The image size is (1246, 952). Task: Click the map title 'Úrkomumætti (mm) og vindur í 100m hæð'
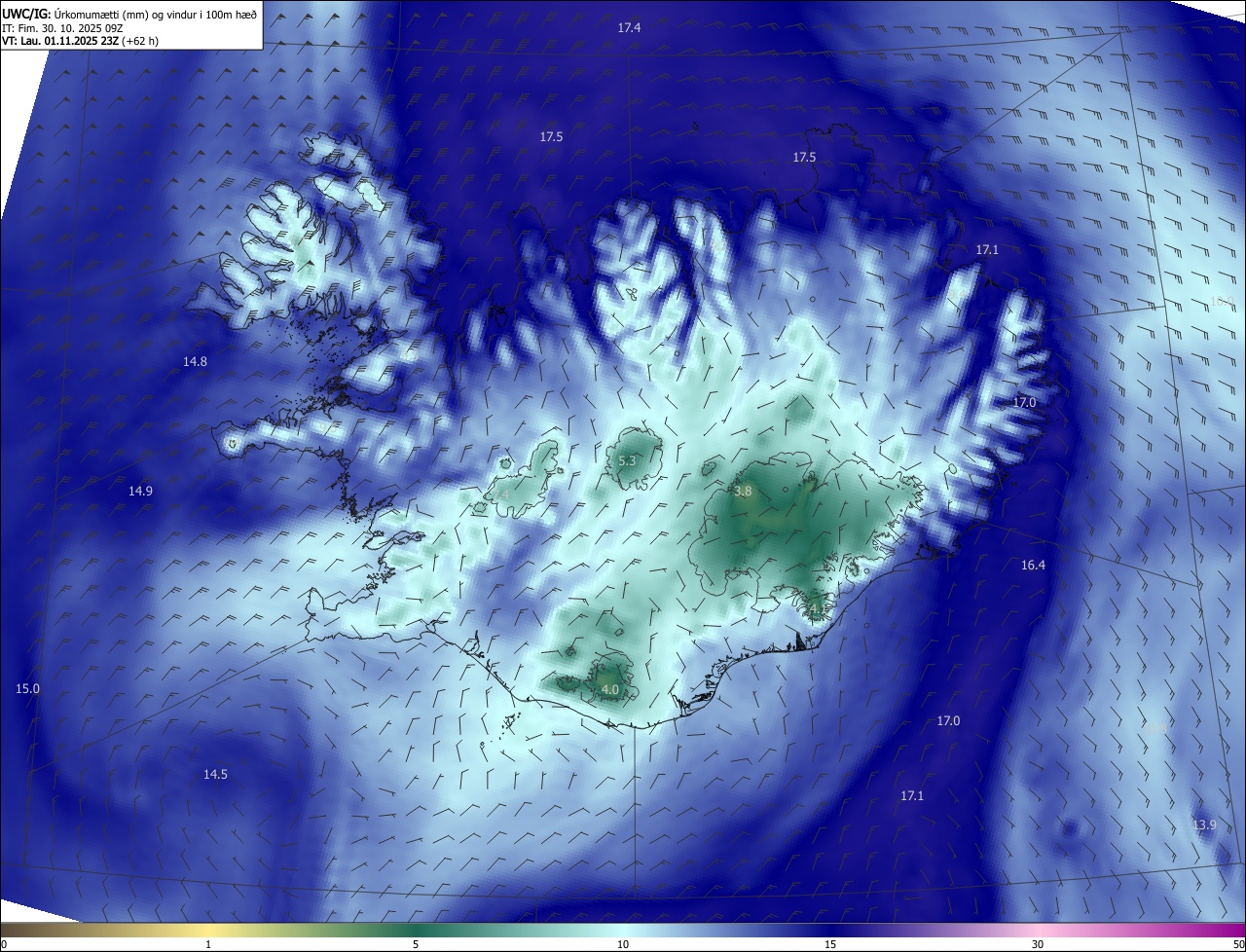155,13
